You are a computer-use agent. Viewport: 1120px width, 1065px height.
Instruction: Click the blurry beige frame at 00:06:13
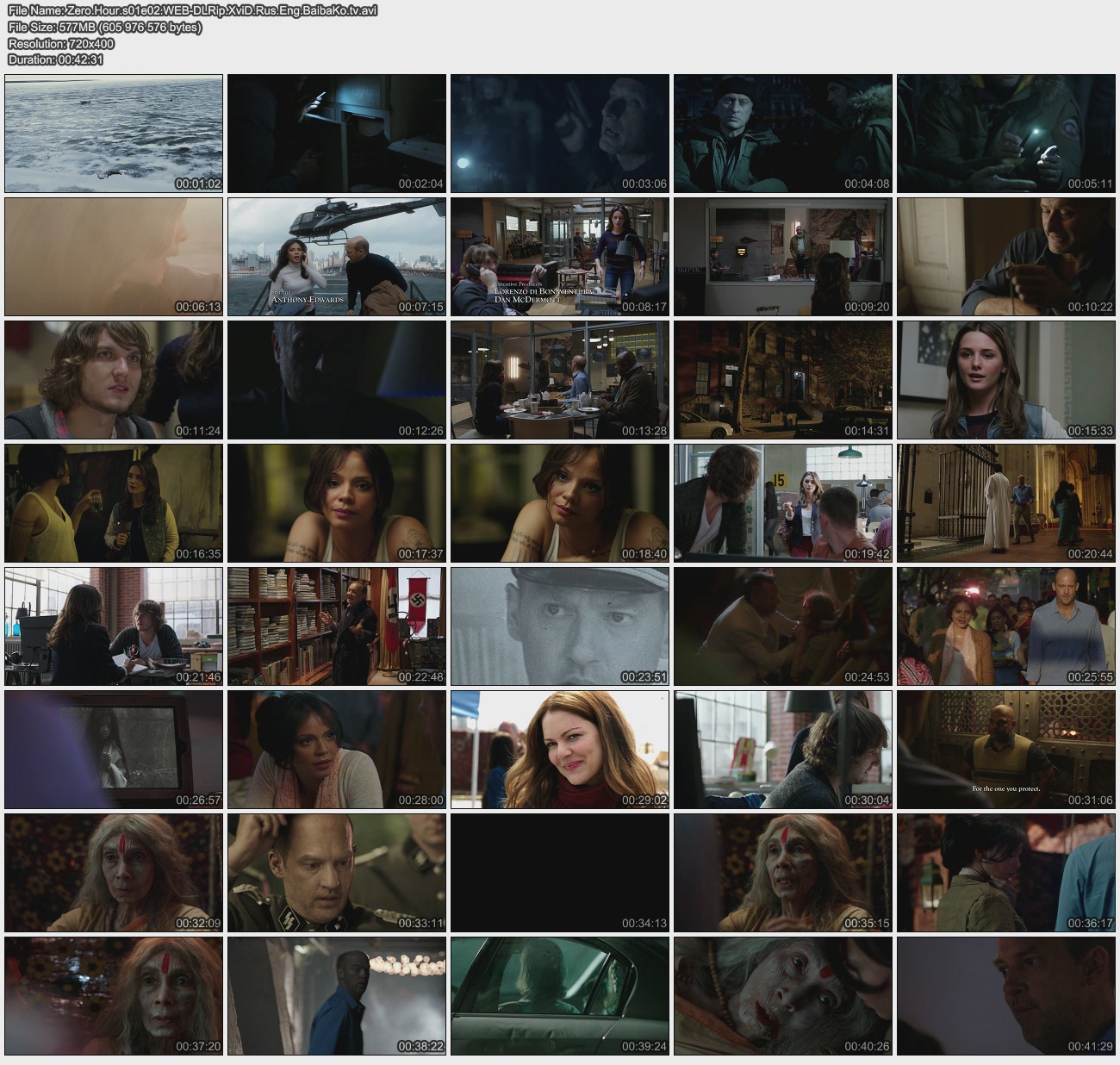click(114, 257)
